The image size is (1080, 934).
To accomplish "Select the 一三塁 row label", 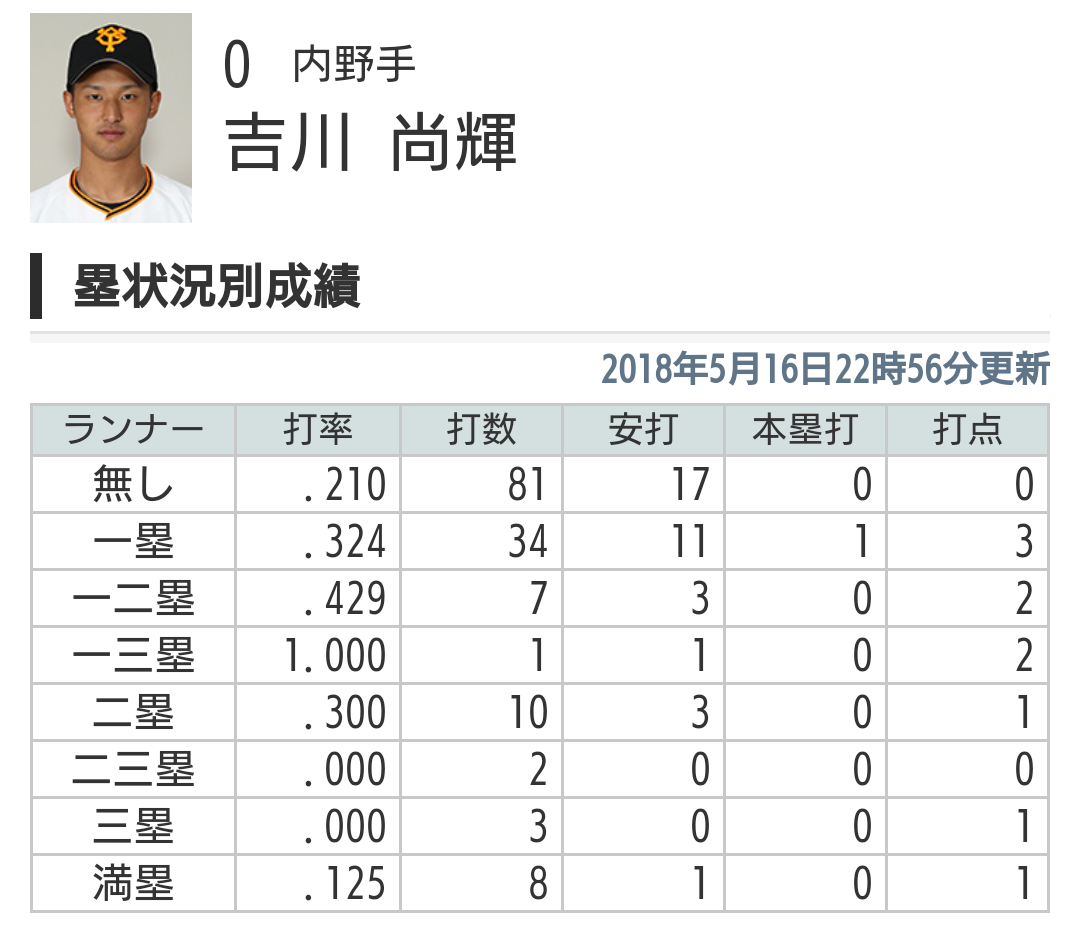I will click(133, 657).
